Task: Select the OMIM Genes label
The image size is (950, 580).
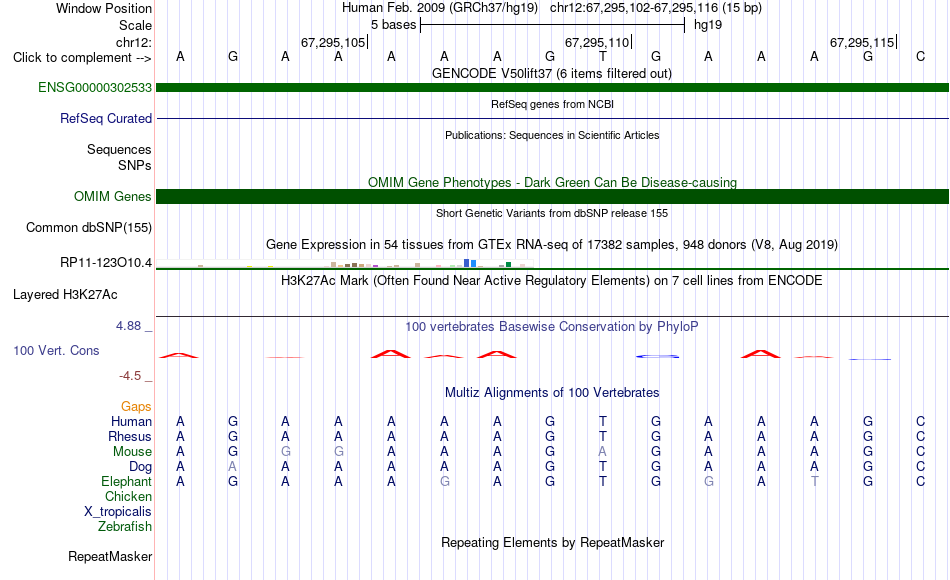Action: click(x=112, y=196)
